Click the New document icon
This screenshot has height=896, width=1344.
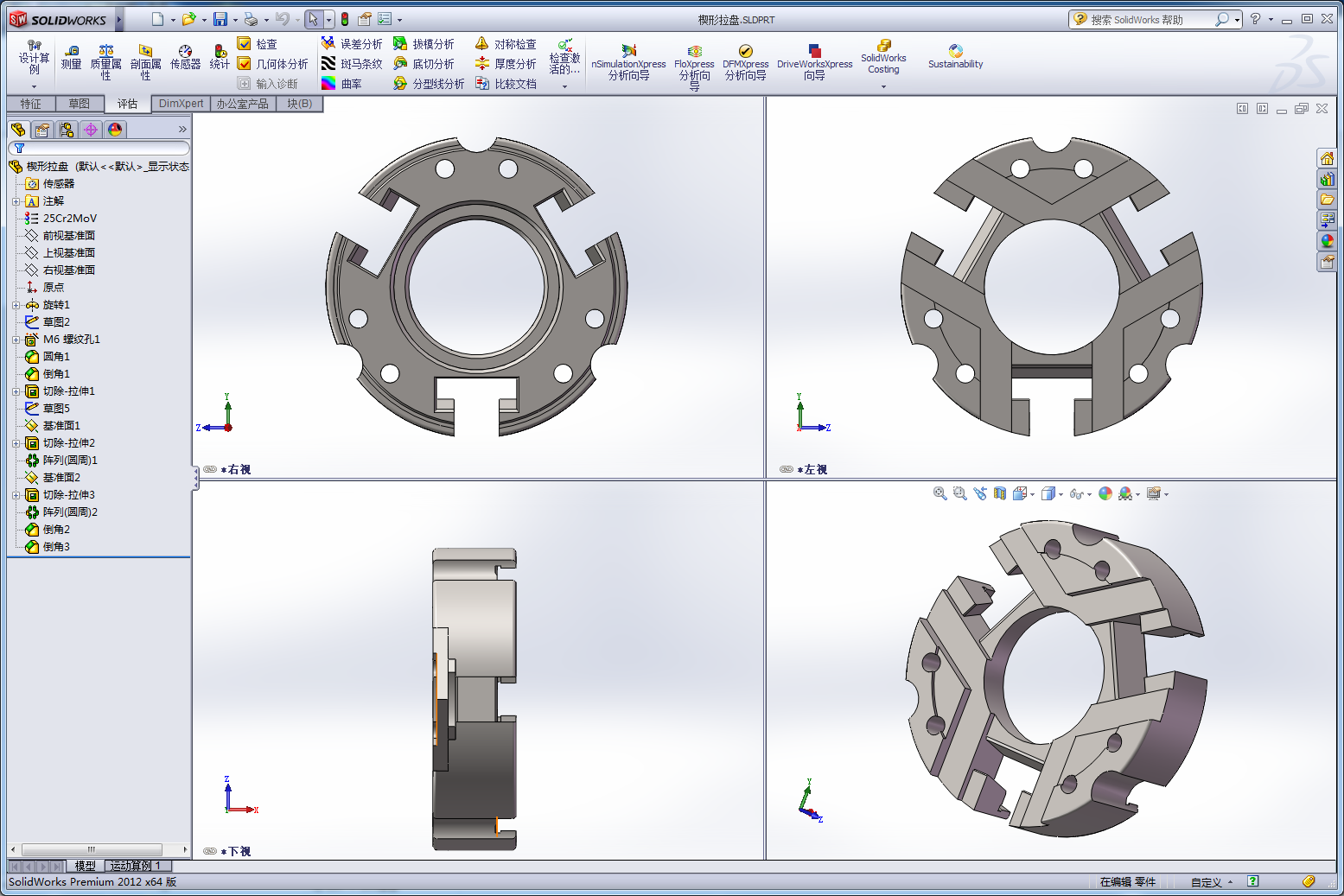tap(156, 19)
